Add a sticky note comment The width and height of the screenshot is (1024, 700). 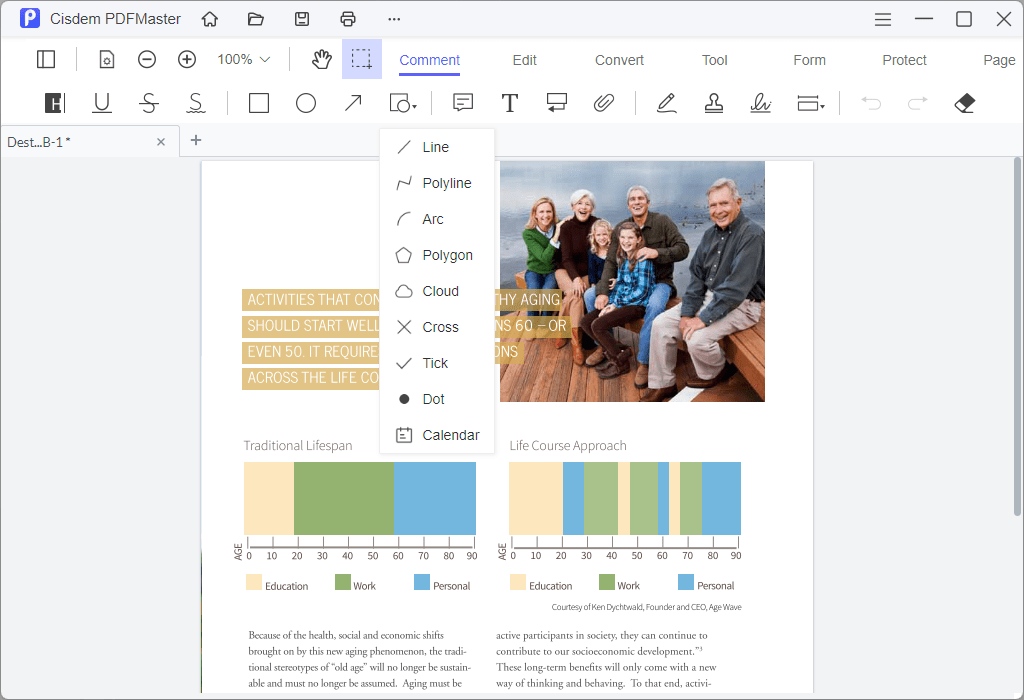point(463,103)
